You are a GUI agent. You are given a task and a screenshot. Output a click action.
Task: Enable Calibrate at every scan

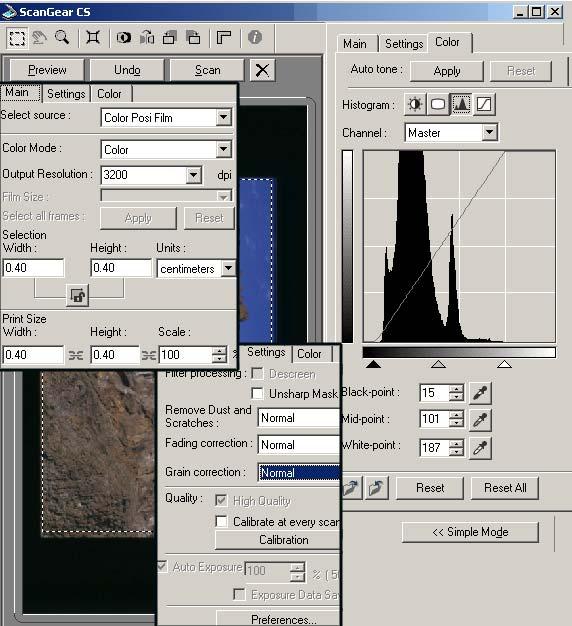coord(221,521)
